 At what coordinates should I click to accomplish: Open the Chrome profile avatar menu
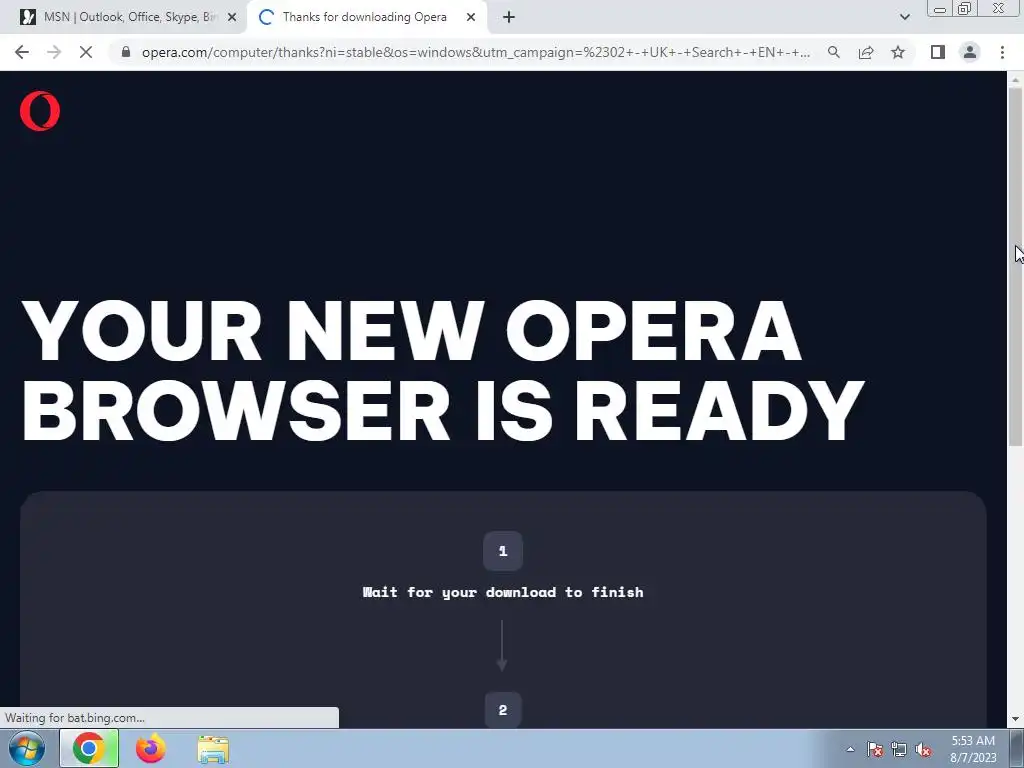pyautogui.click(x=970, y=52)
